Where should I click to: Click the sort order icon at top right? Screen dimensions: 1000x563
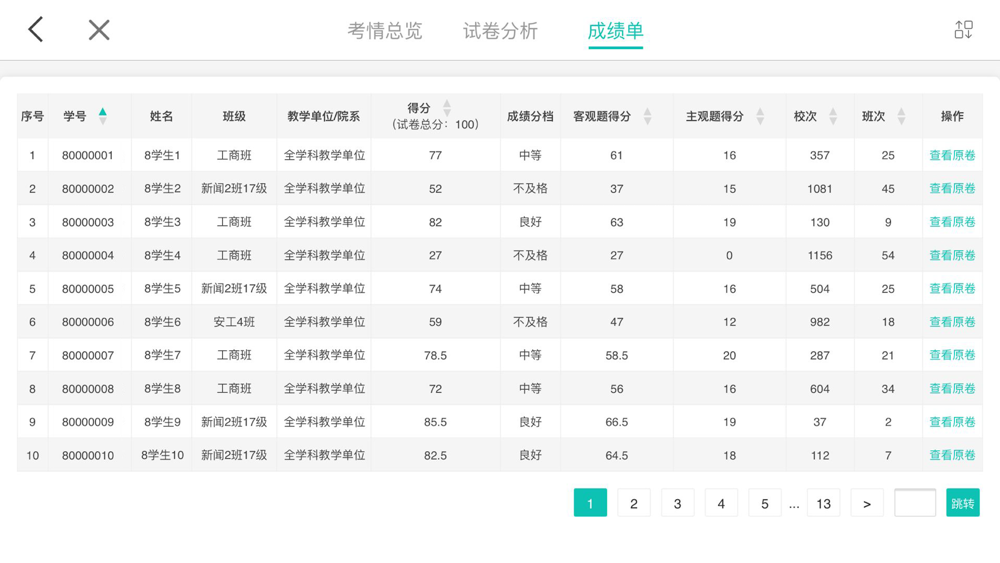(963, 30)
